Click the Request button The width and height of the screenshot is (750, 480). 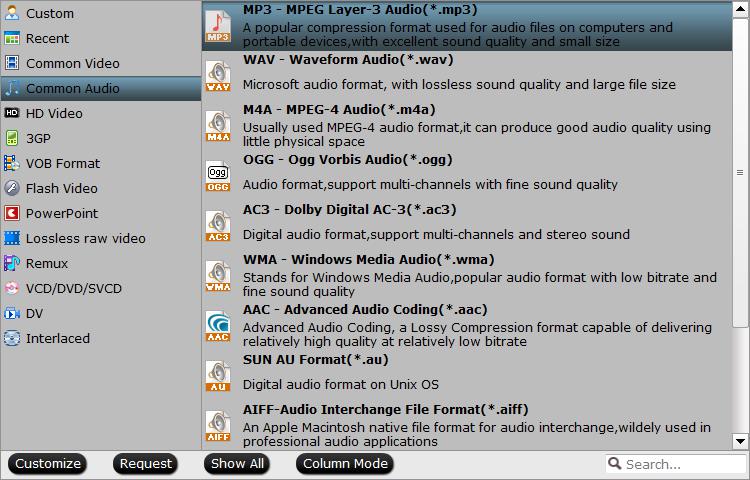click(x=145, y=464)
